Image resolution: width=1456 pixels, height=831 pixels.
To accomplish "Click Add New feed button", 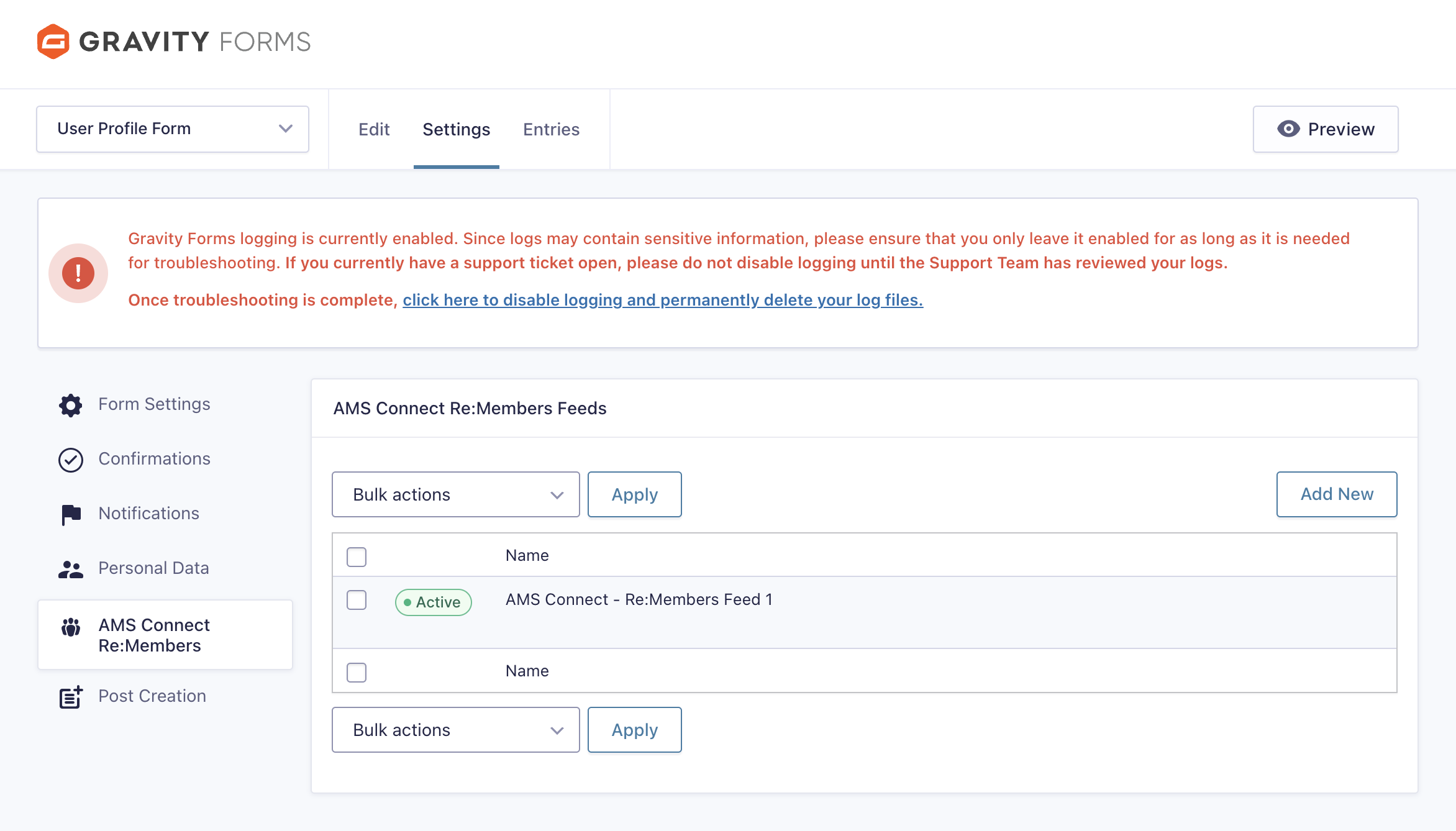I will click(x=1337, y=494).
